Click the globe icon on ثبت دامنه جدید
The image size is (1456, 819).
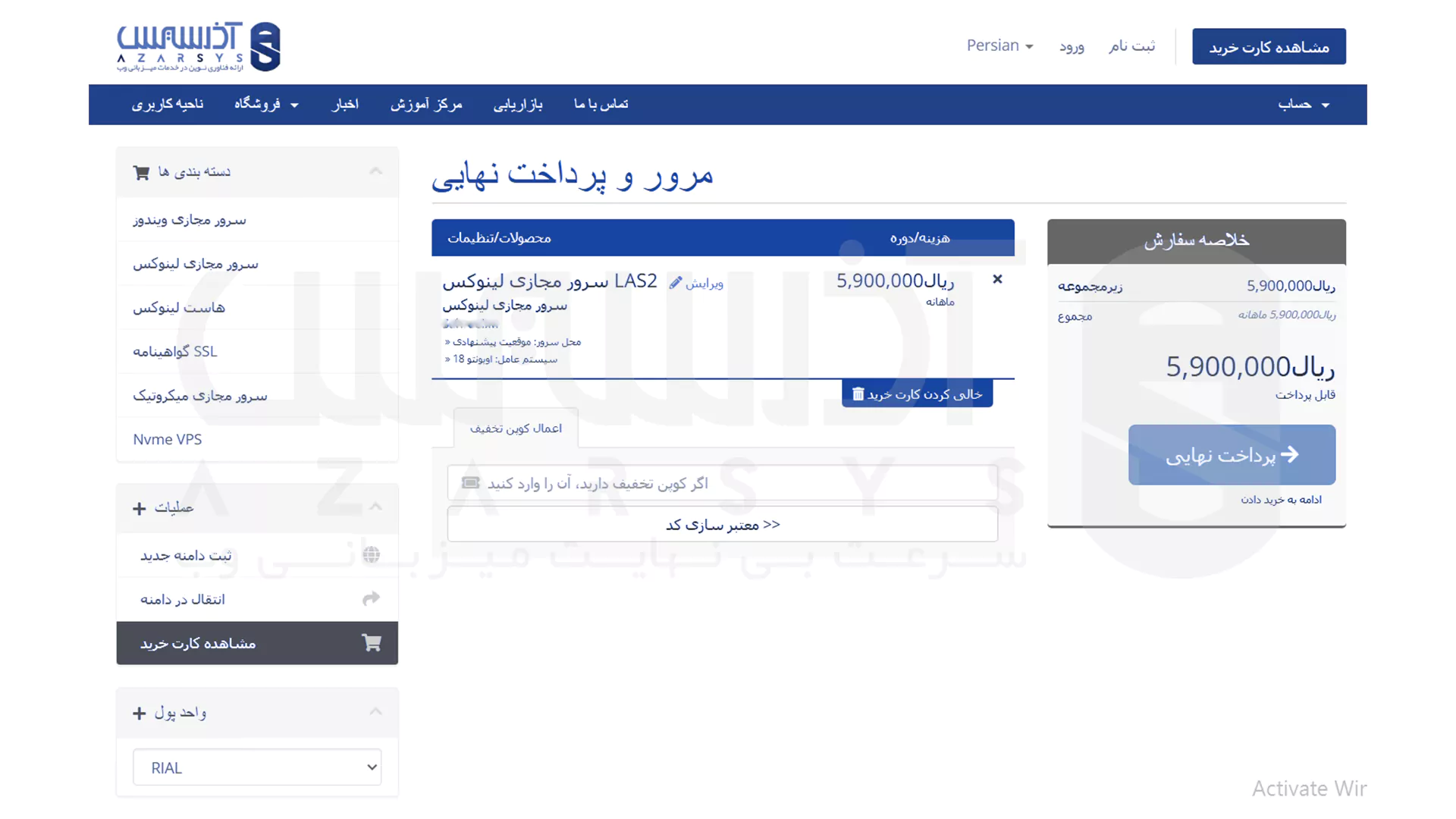[371, 555]
